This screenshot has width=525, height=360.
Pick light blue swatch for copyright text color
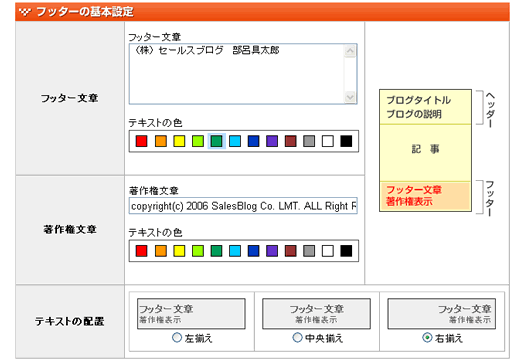pyautogui.click(x=235, y=250)
